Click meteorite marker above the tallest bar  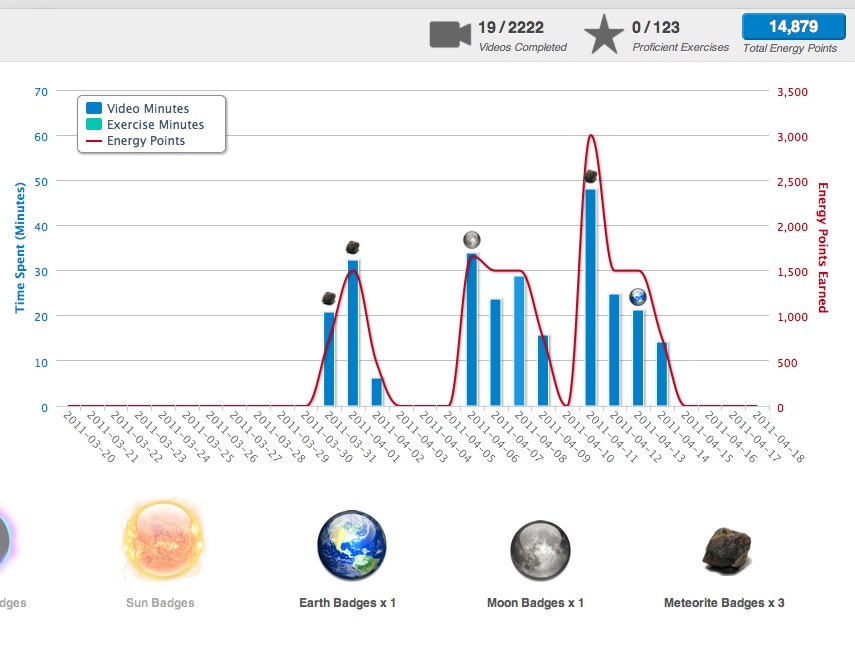[590, 177]
